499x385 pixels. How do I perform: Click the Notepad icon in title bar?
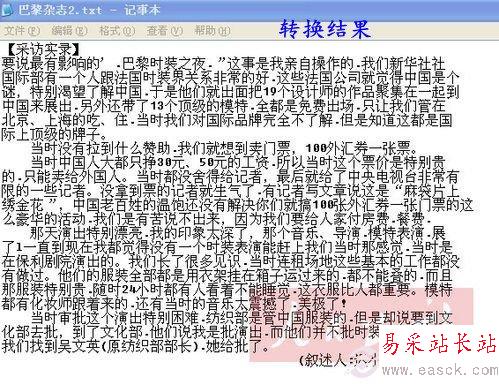[x=7, y=10]
